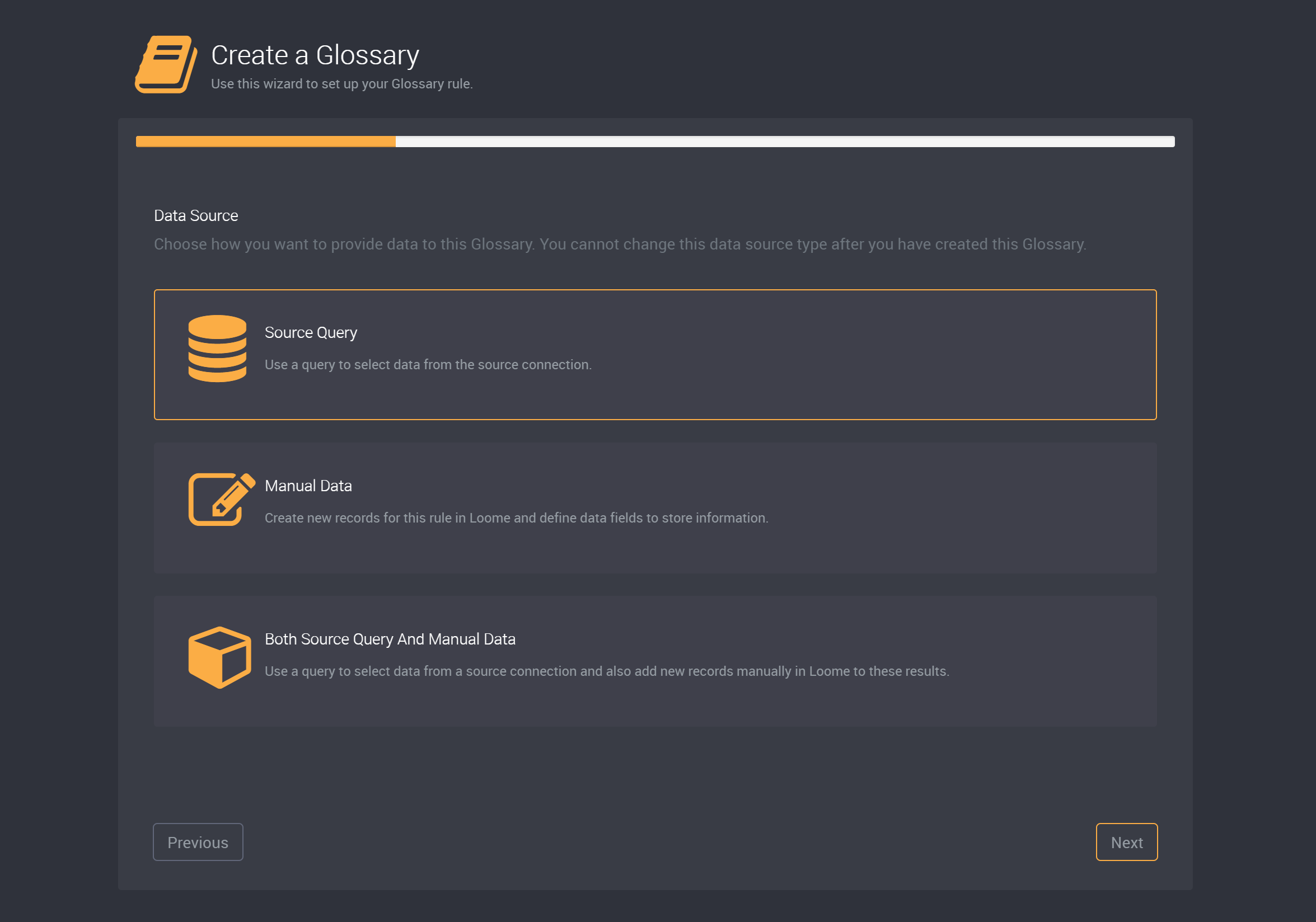1316x922 pixels.
Task: Click the 'Create a Glossary' heading
Action: 315,55
